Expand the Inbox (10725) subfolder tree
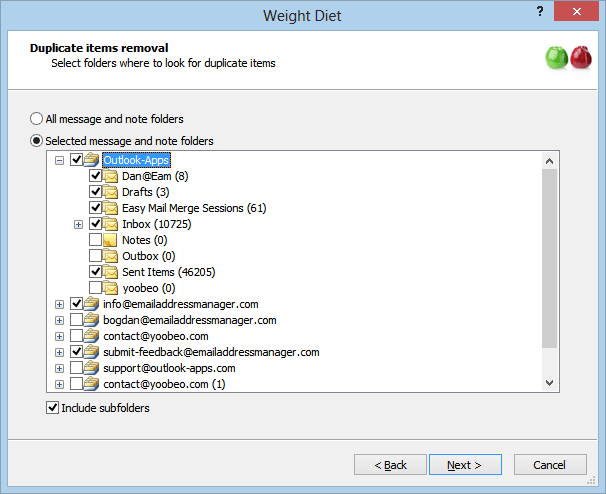This screenshot has height=494, width=606. [x=79, y=224]
